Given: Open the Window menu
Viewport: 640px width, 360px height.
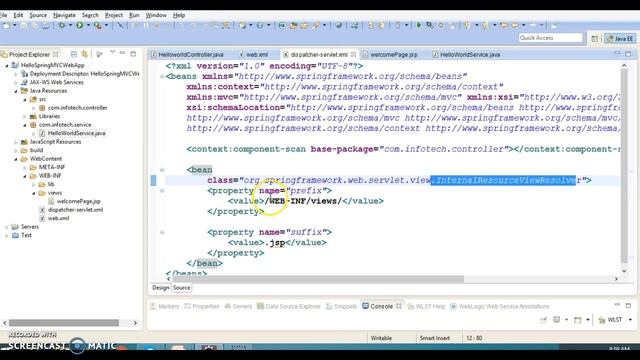Looking at the screenshot, I should [156, 15].
